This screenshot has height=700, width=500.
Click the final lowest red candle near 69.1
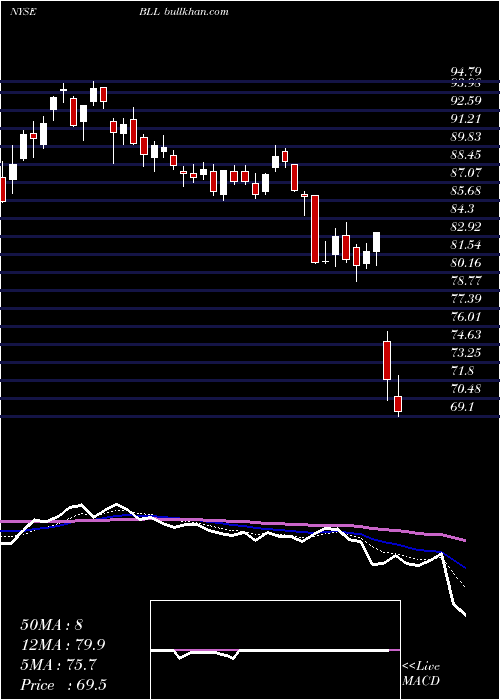coord(398,404)
